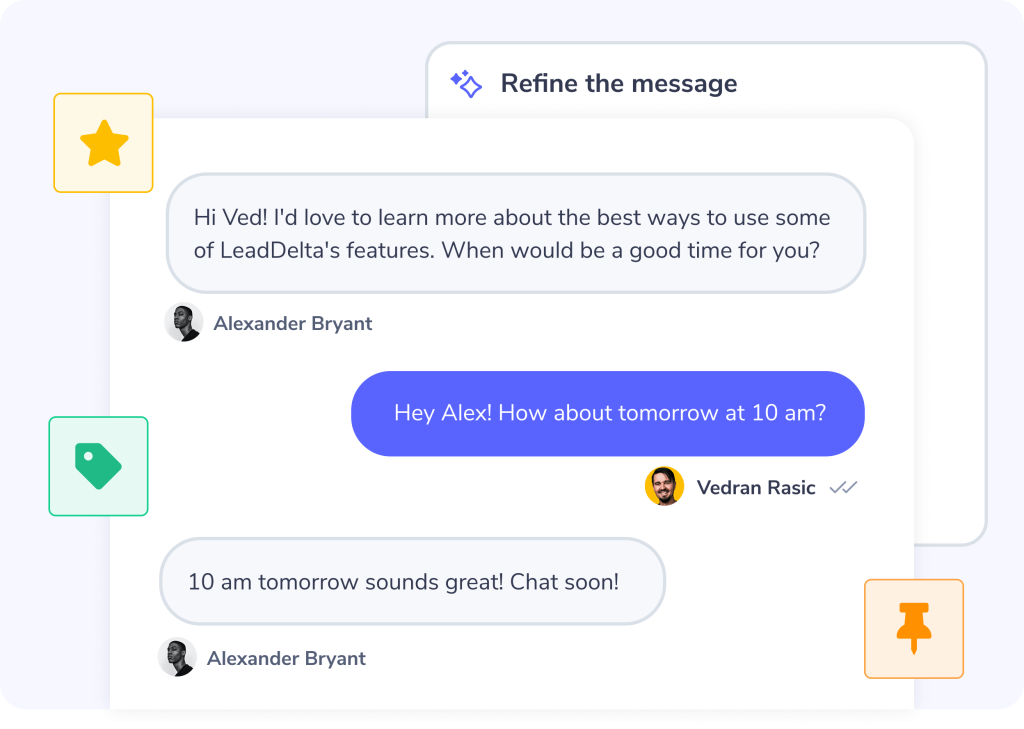Click the empty body of the Refine the message panel
The height and width of the screenshot is (729, 1024).
click(x=948, y=330)
